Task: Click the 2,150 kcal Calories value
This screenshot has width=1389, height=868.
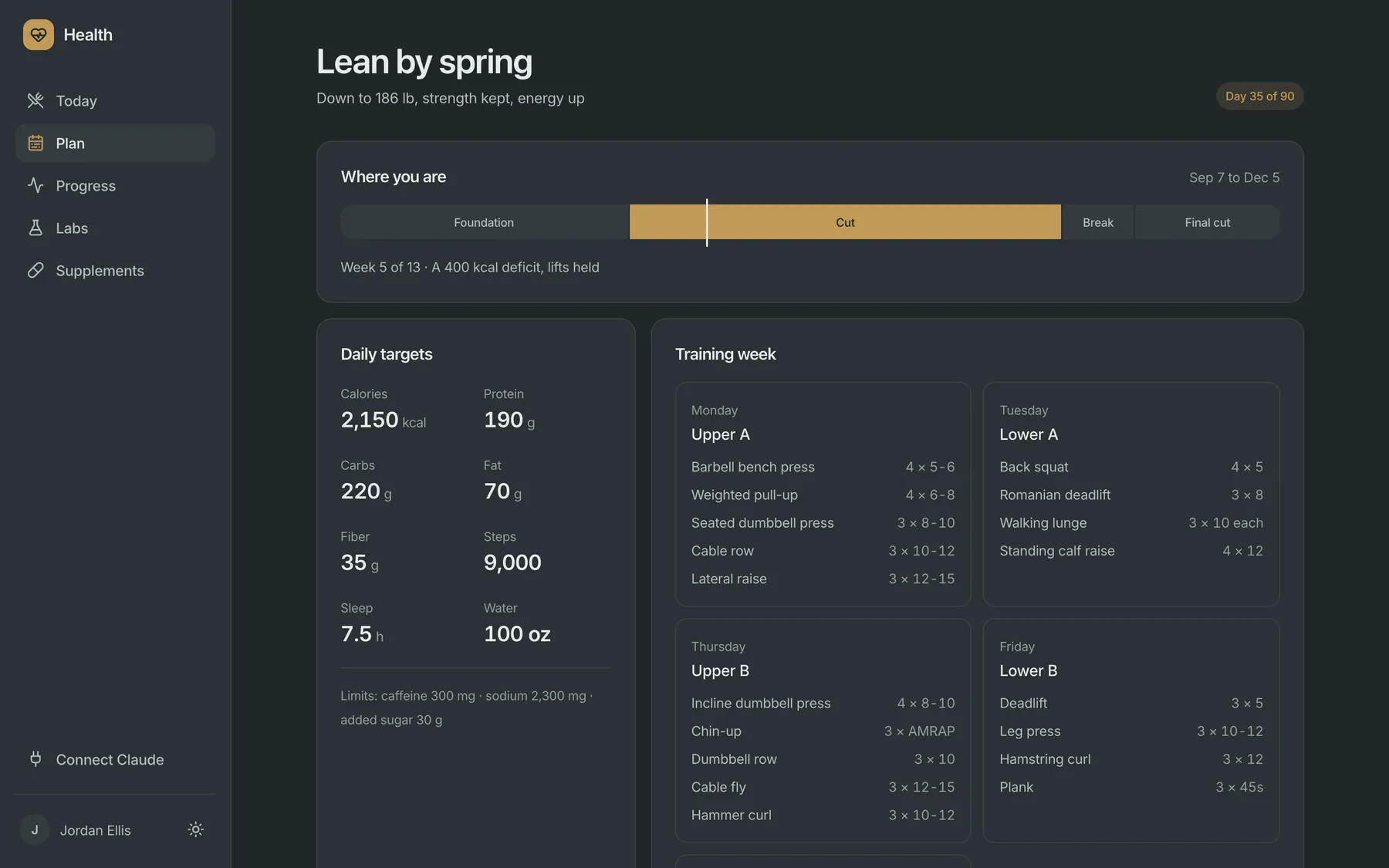Action: tap(383, 420)
